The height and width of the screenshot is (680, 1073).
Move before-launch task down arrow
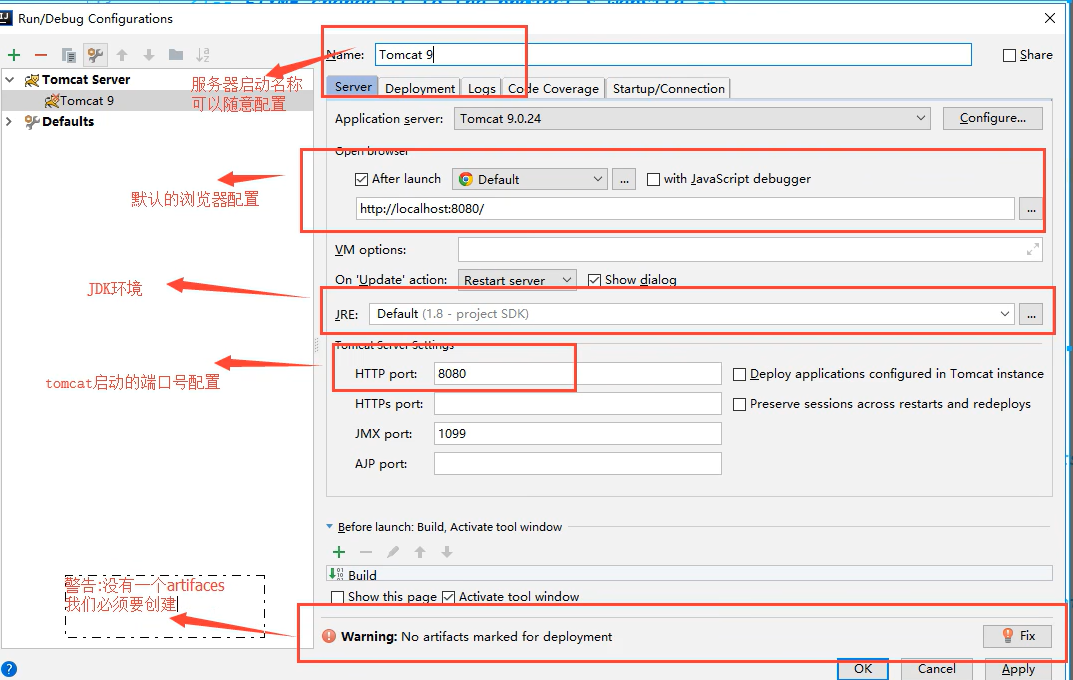pyautogui.click(x=446, y=552)
